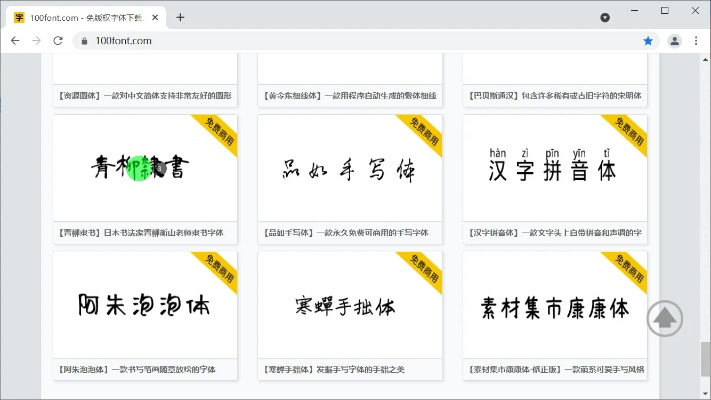Open the 素材集市康康体 font preview
The height and width of the screenshot is (400, 711).
pos(555,305)
